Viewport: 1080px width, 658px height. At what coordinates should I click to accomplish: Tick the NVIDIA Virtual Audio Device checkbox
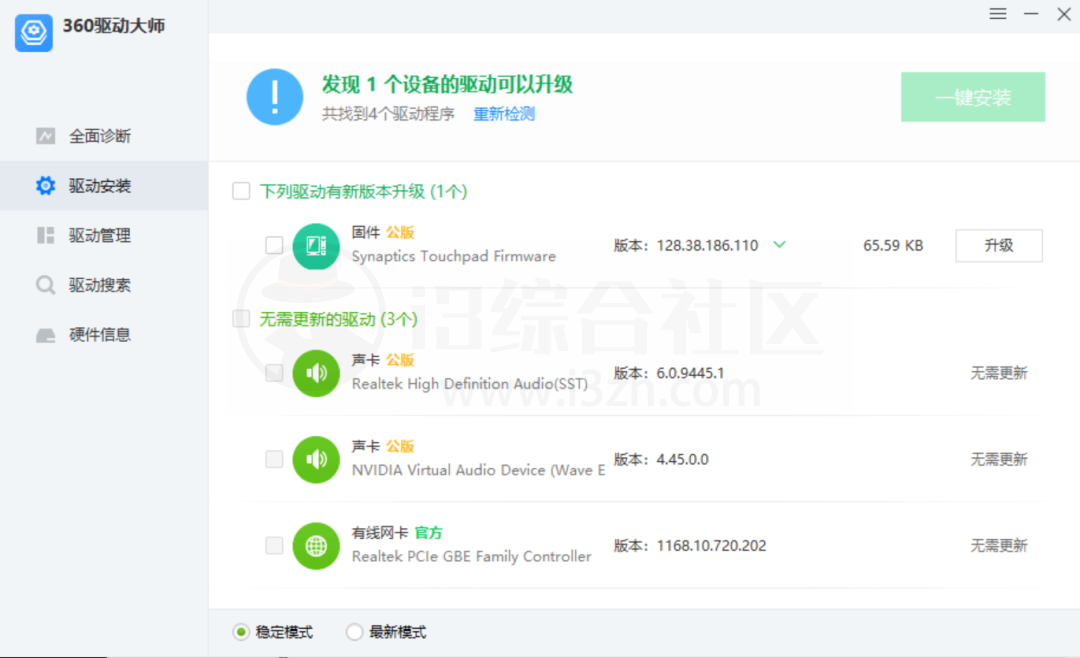[x=274, y=459]
